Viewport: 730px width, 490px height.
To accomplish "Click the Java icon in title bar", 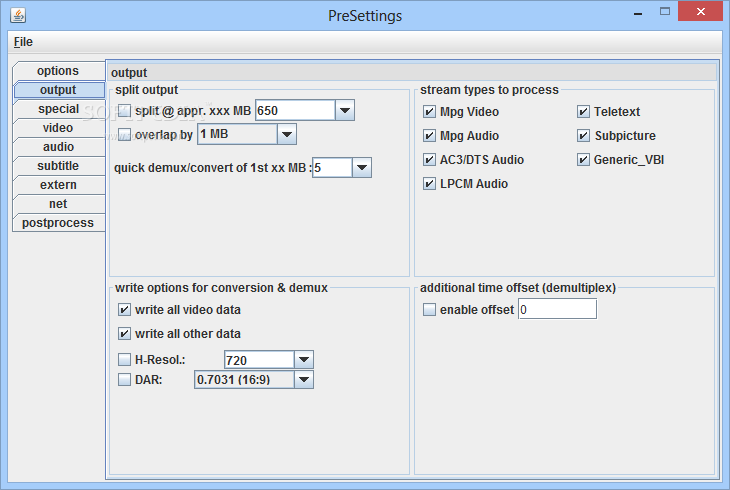I will coord(17,15).
